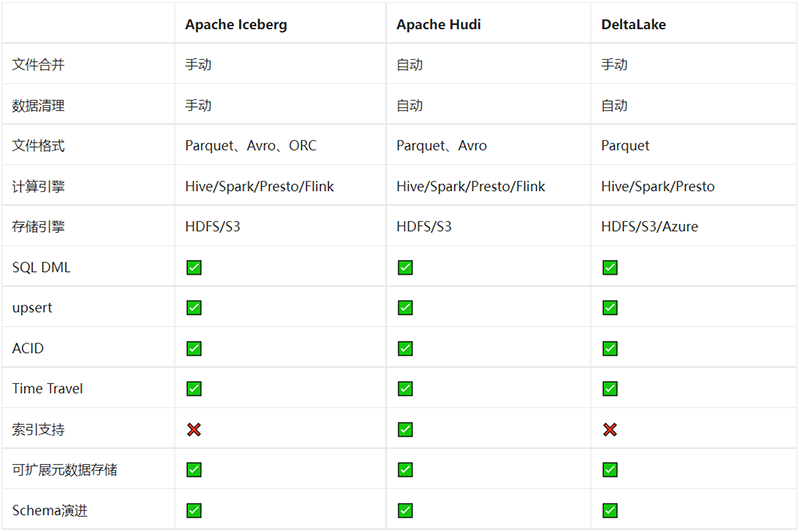Click the red cross for DeltaLake 索引支持
This screenshot has width=800, height=532.
(x=610, y=429)
